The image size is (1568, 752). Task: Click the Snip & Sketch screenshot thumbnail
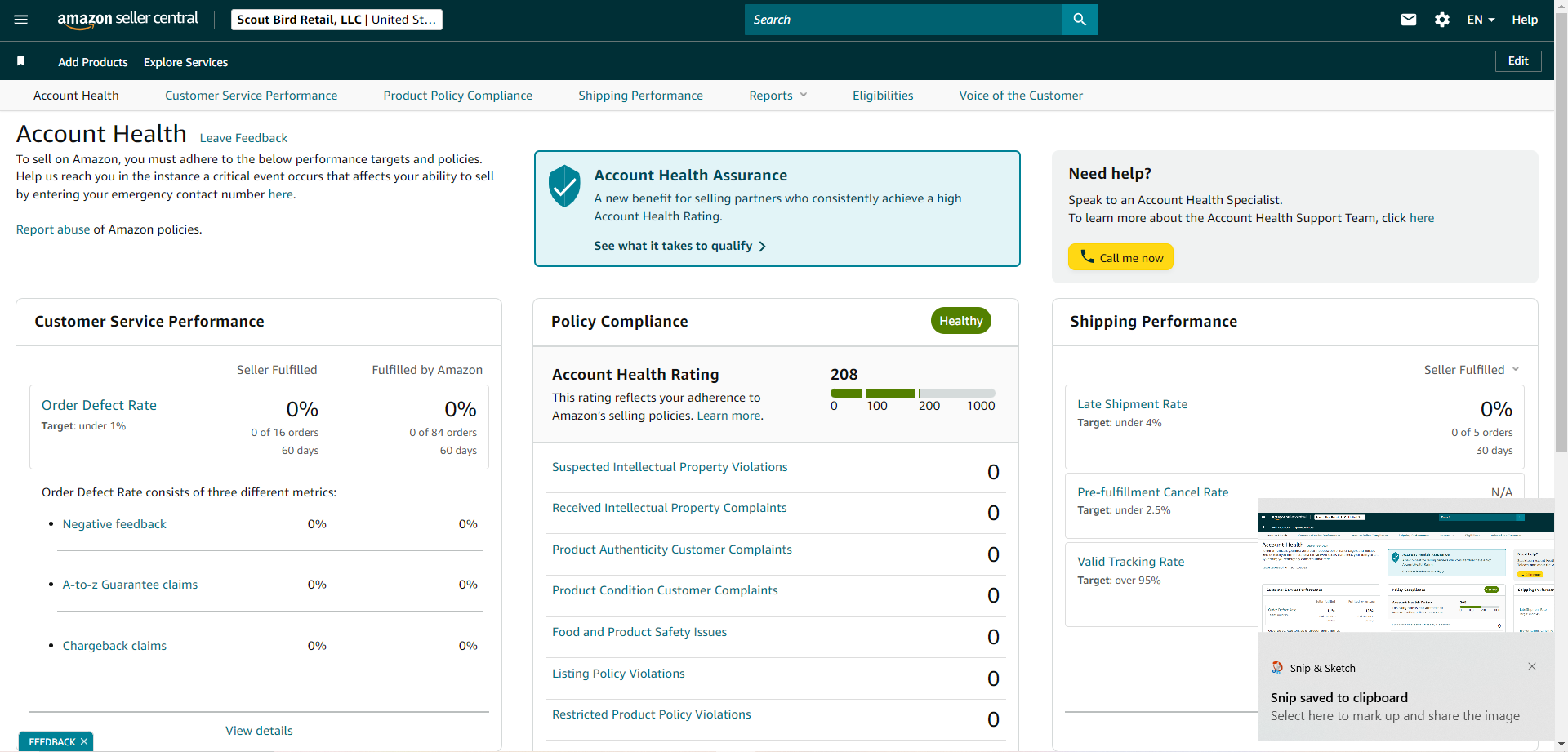[1406, 572]
